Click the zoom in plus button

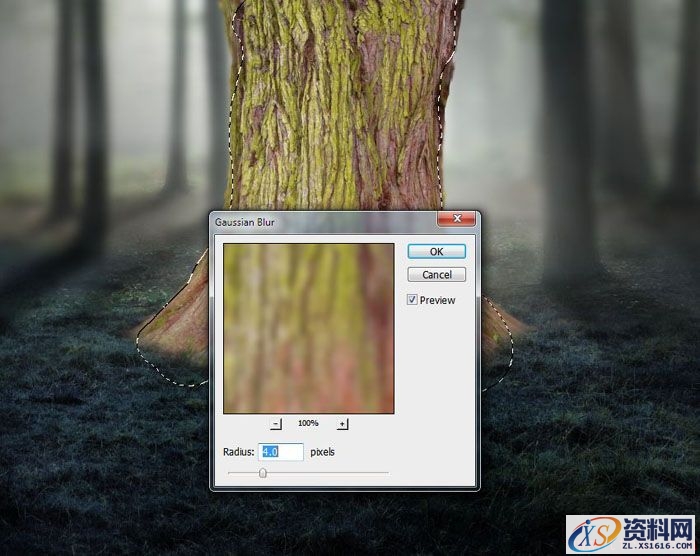(342, 424)
